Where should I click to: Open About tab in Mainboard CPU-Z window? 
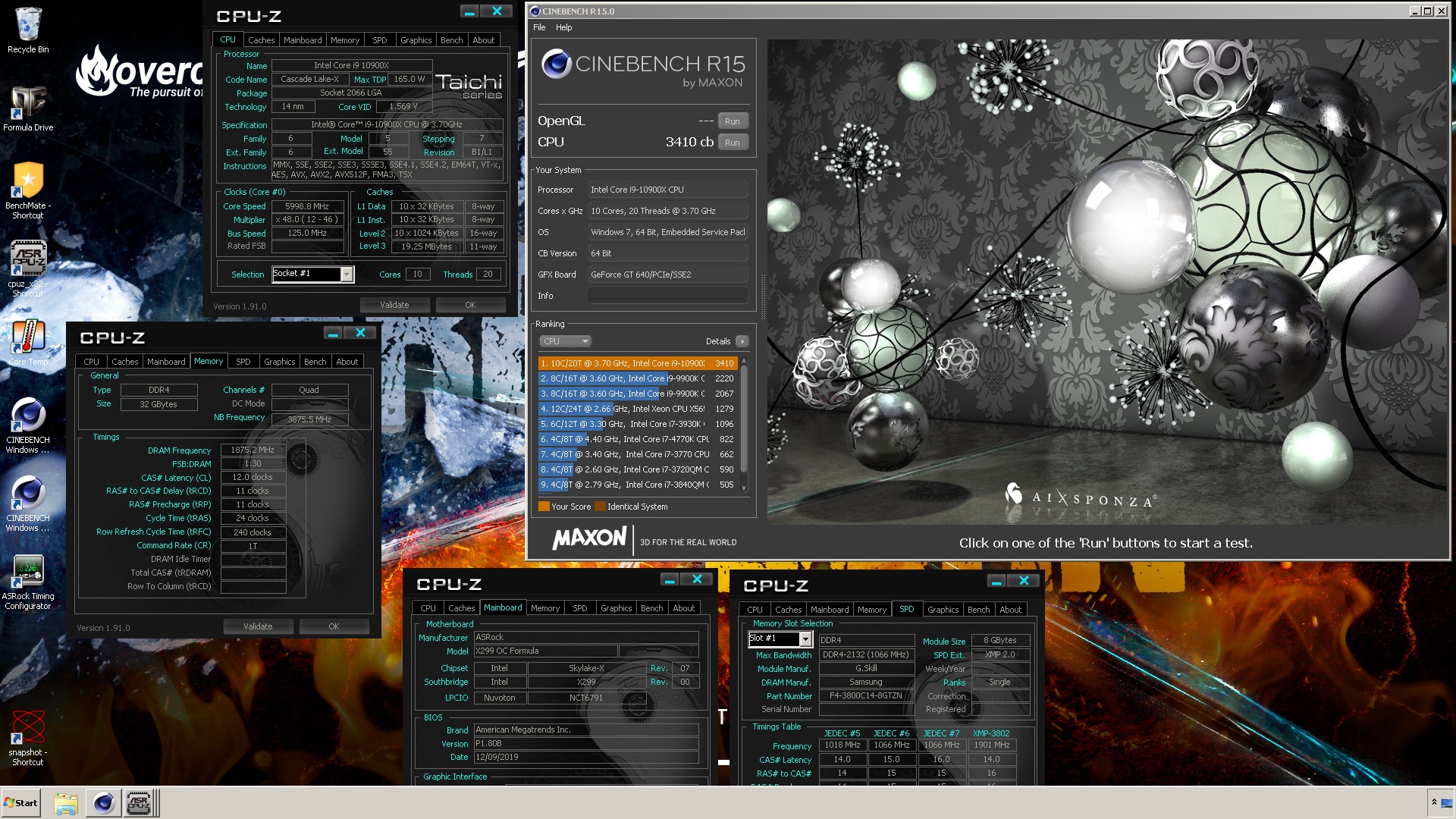683,608
